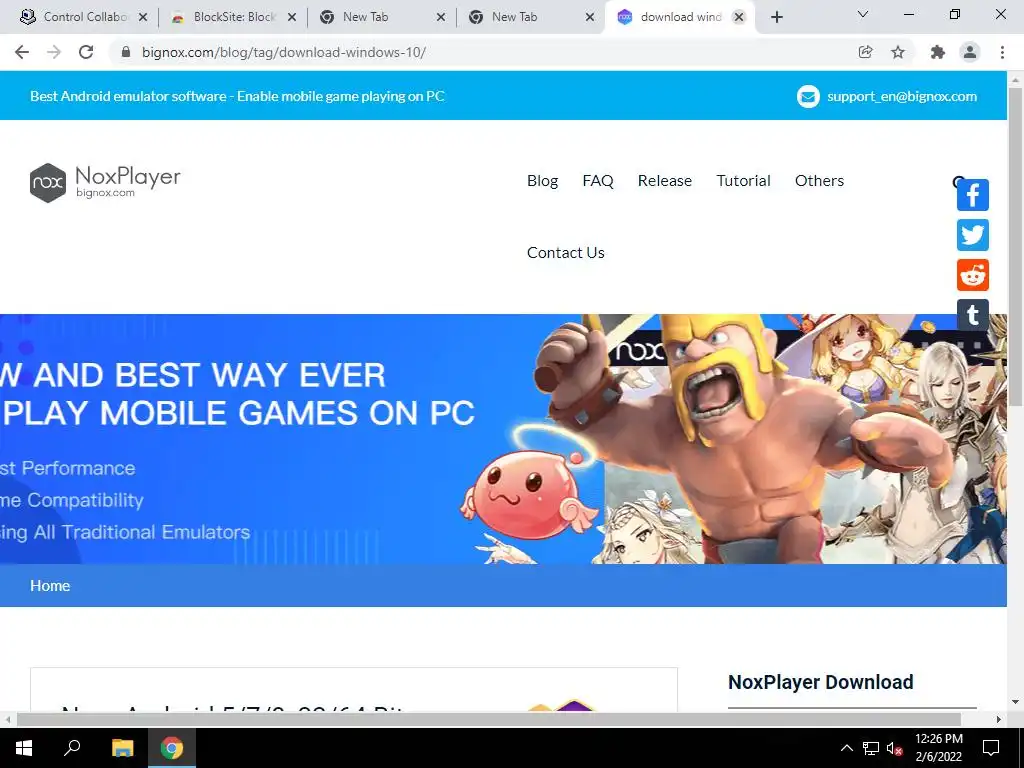Open the Windows Start menu
This screenshot has width=1024, height=768.
point(24,748)
